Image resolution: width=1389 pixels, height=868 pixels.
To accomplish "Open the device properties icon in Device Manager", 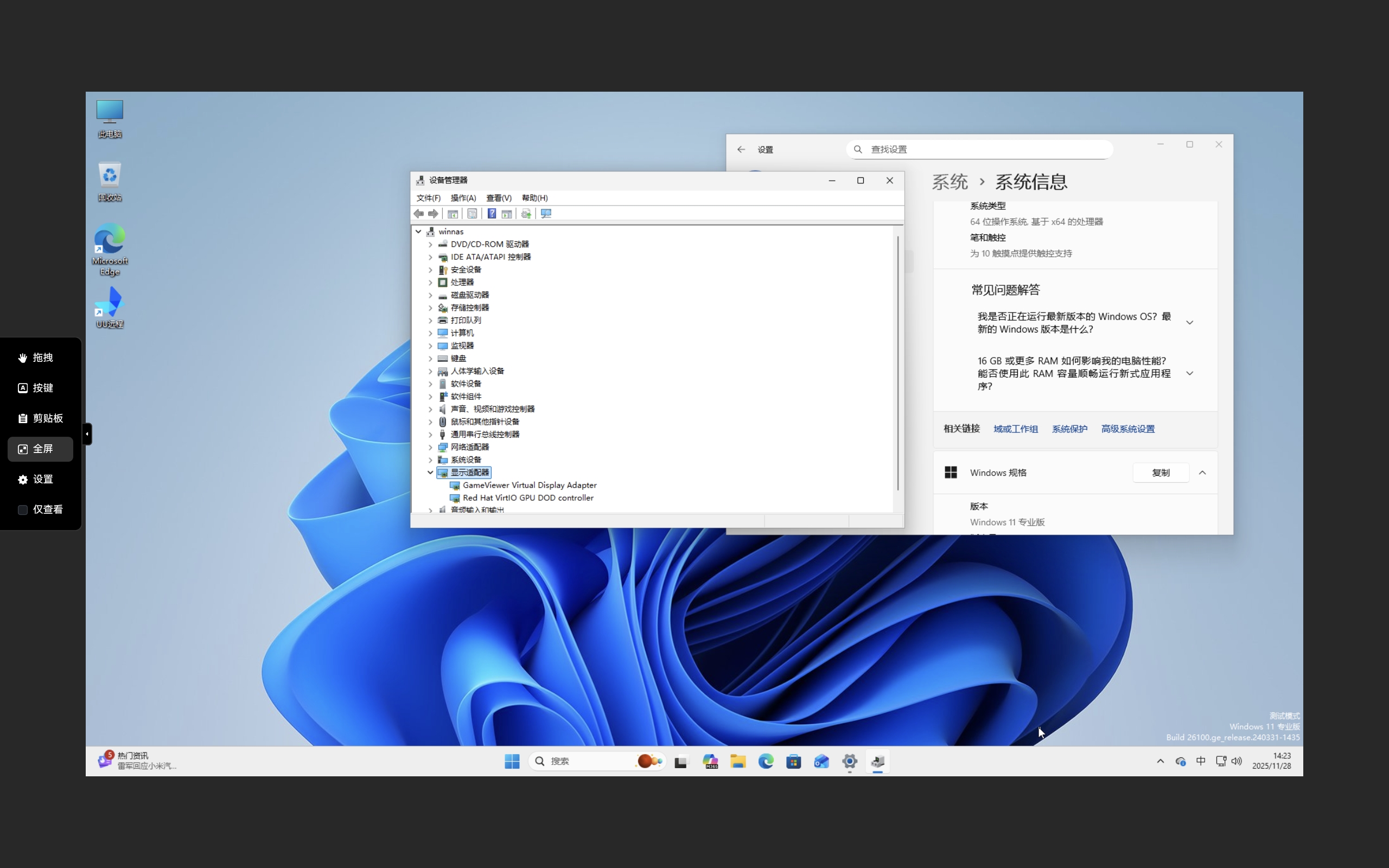I will tap(473, 213).
